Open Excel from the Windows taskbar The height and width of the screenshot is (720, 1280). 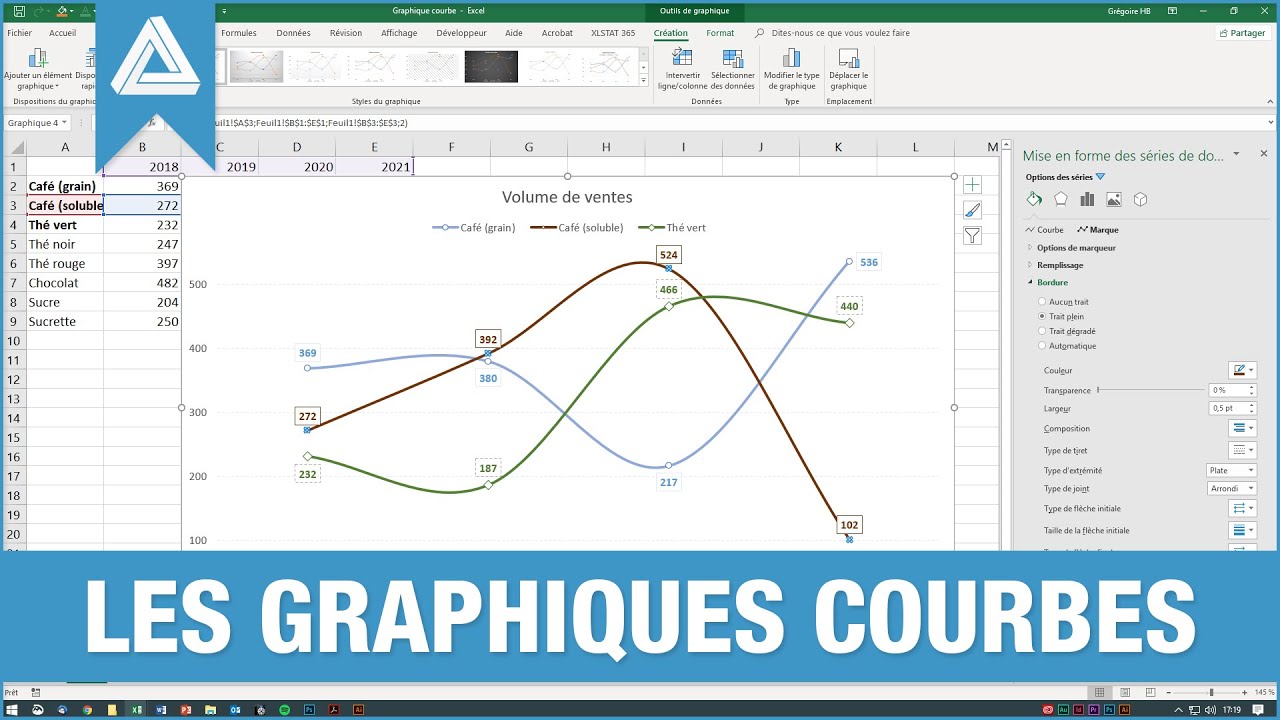[136, 709]
